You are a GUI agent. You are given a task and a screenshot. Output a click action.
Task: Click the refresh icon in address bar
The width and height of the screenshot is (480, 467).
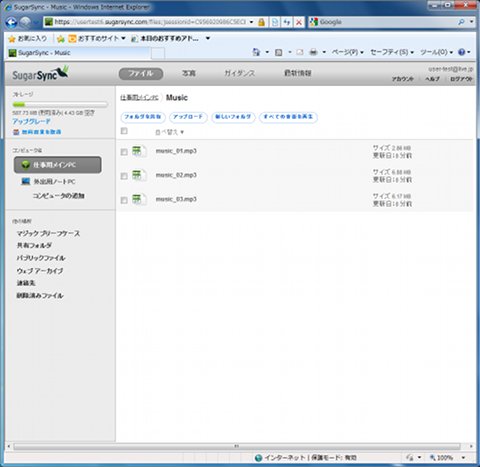coord(287,22)
